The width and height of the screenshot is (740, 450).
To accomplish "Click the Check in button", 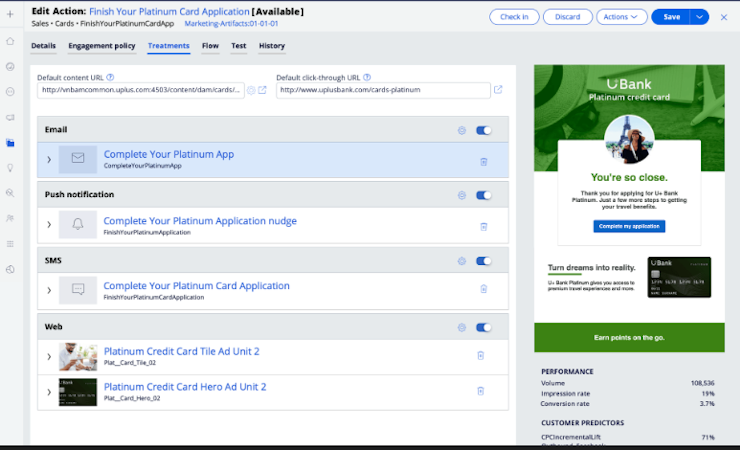I will (x=514, y=17).
